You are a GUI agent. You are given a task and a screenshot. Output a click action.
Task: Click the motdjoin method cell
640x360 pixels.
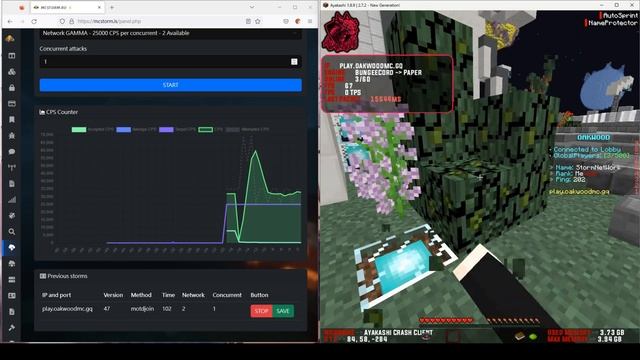point(142,309)
